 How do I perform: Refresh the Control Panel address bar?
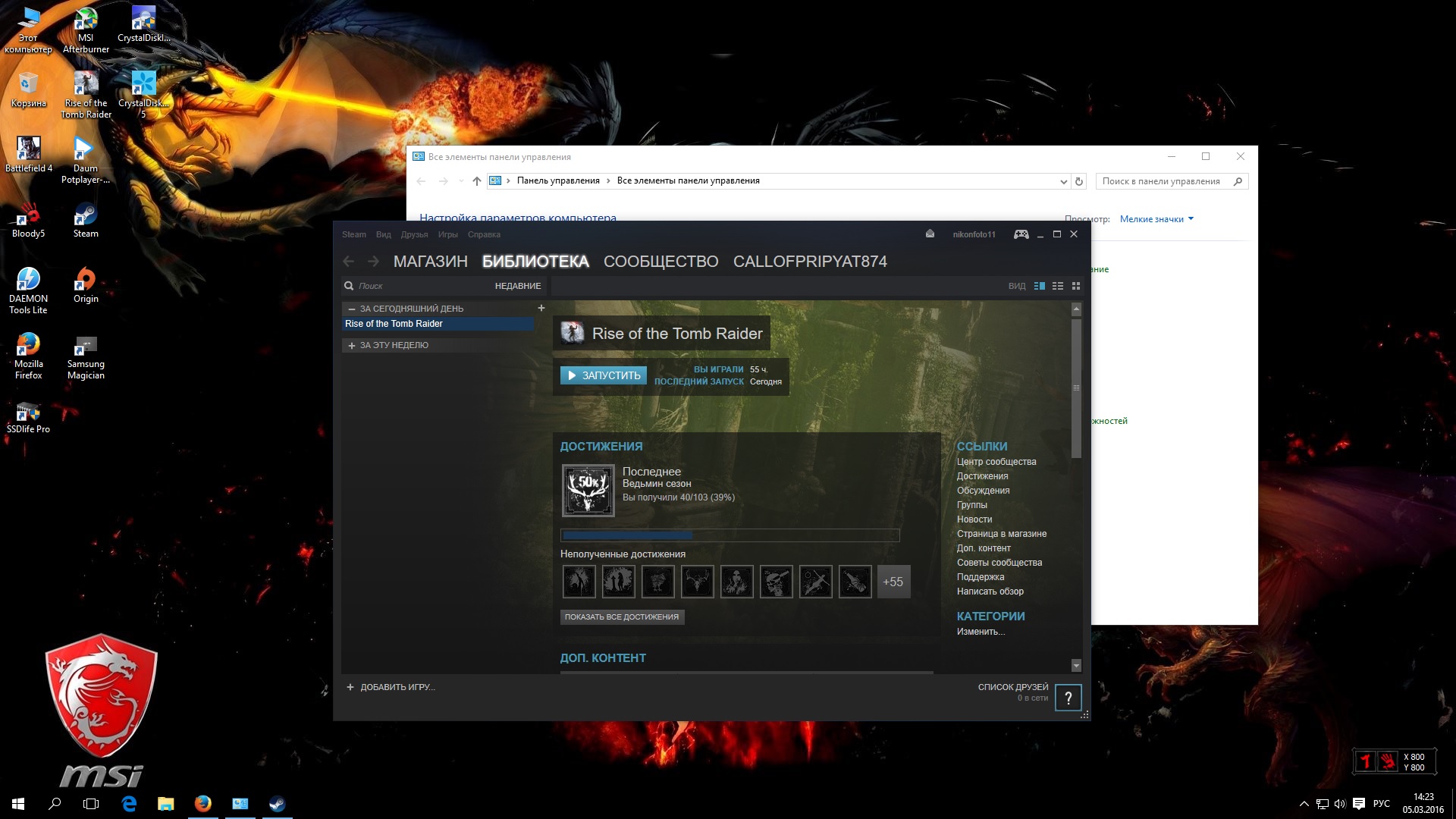point(1078,181)
